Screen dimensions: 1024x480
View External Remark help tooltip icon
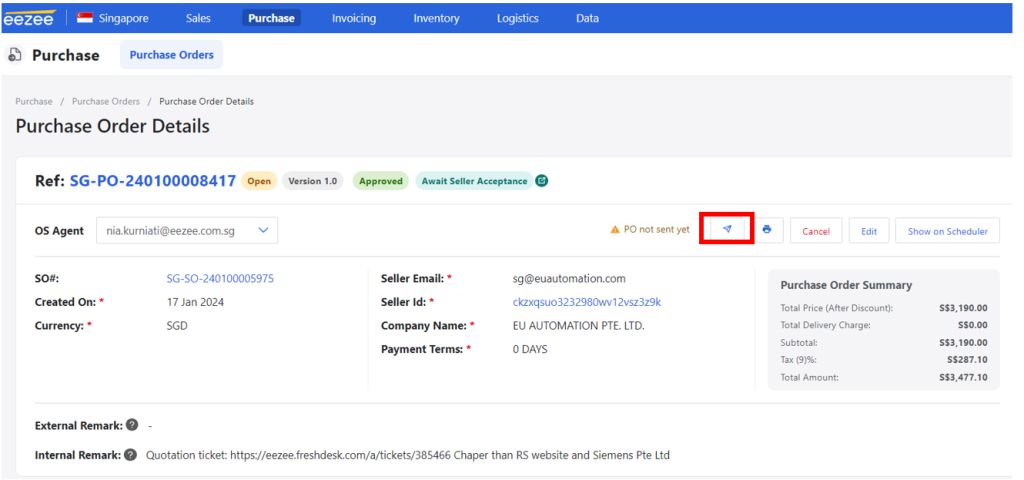(x=132, y=425)
